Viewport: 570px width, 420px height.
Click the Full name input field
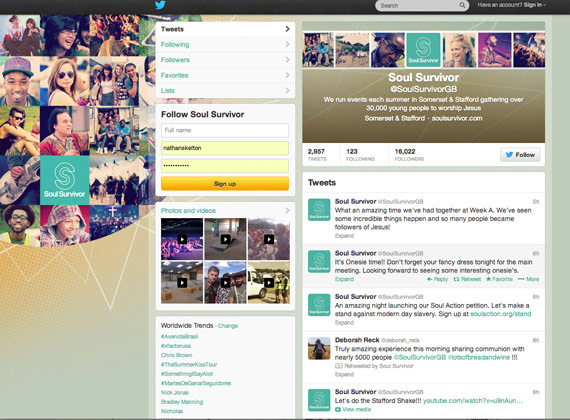pyautogui.click(x=225, y=130)
